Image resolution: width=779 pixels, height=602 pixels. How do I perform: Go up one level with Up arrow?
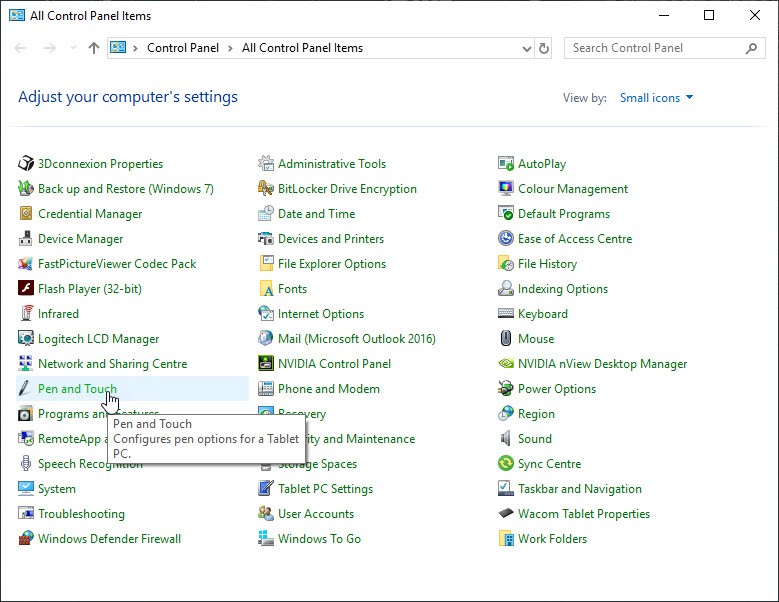tap(94, 48)
